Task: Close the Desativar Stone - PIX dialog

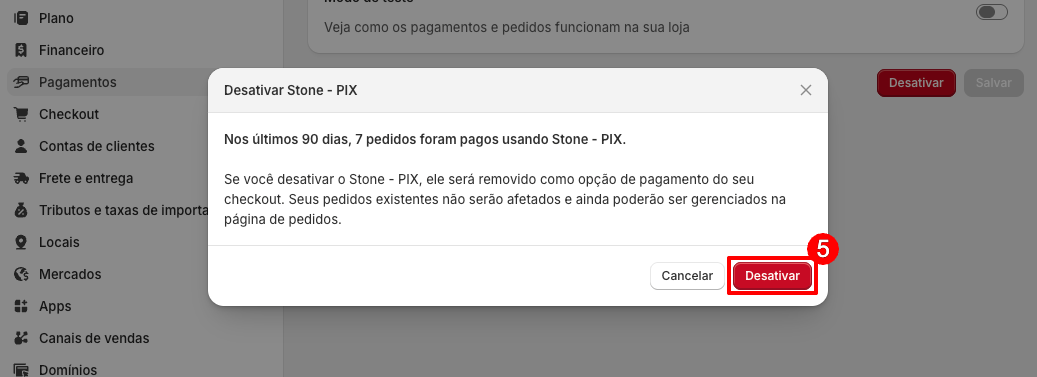Action: [806, 91]
